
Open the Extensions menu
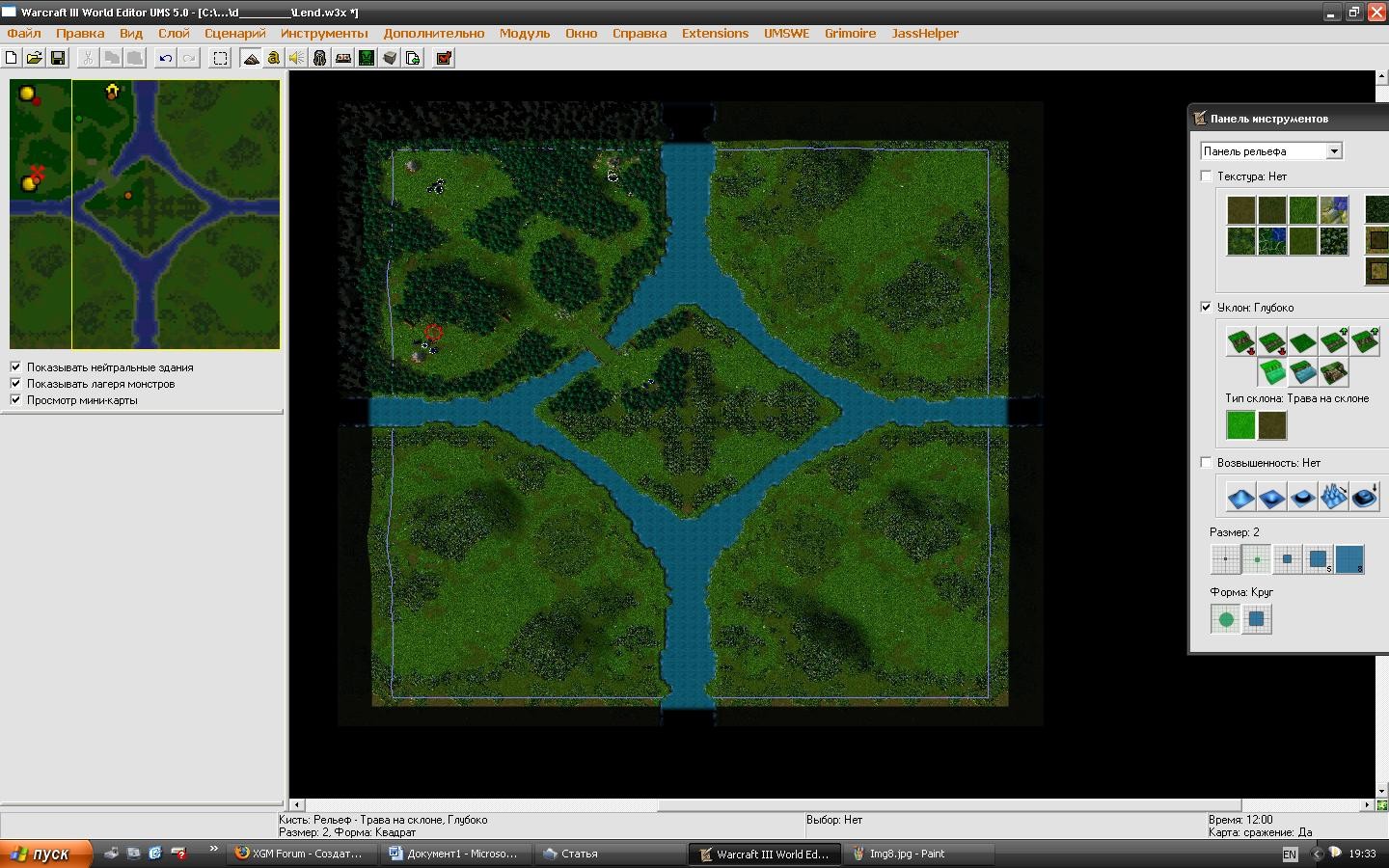coord(715,33)
